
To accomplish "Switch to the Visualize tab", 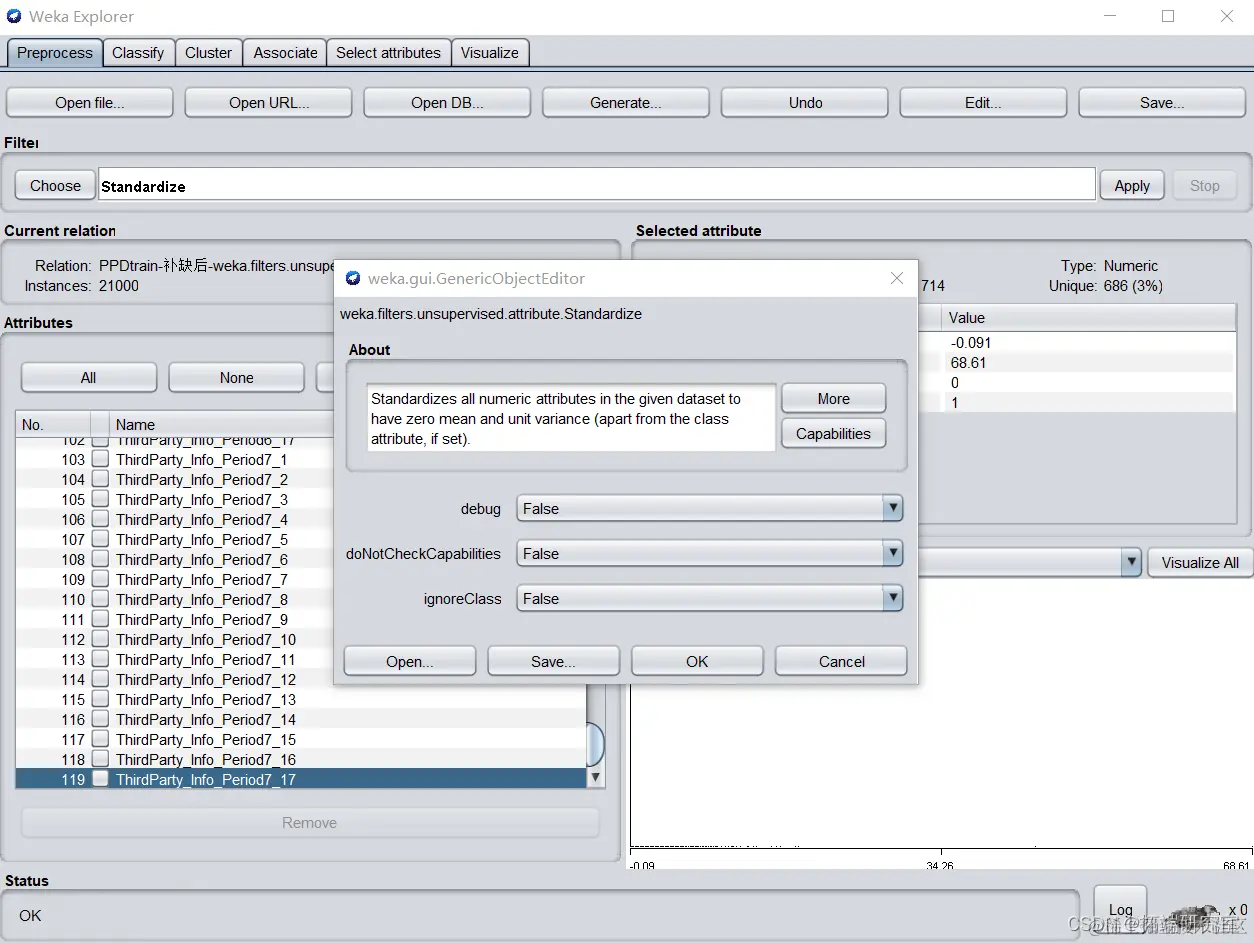I will click(490, 53).
